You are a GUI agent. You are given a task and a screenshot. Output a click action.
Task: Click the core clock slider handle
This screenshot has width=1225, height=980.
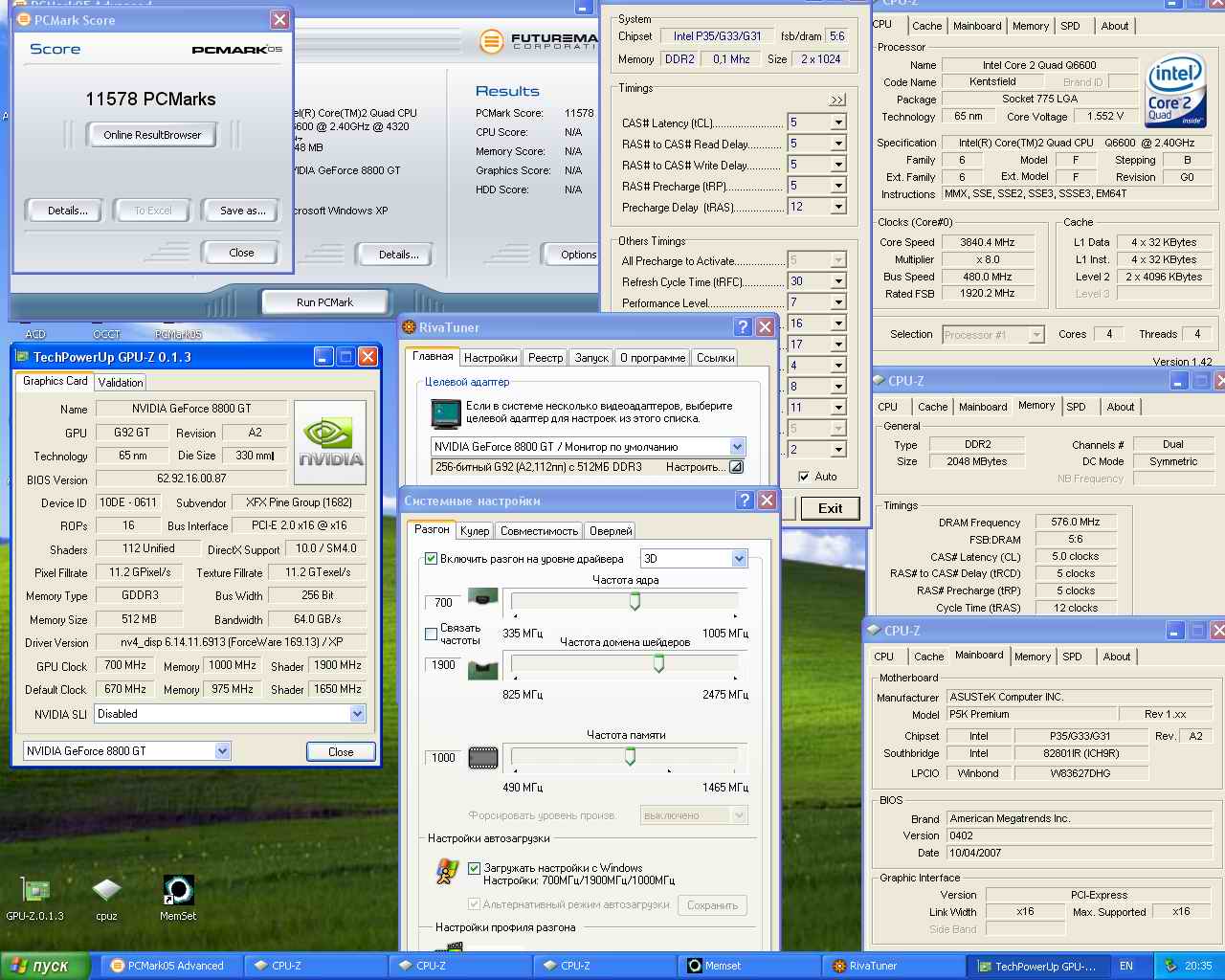635,601
